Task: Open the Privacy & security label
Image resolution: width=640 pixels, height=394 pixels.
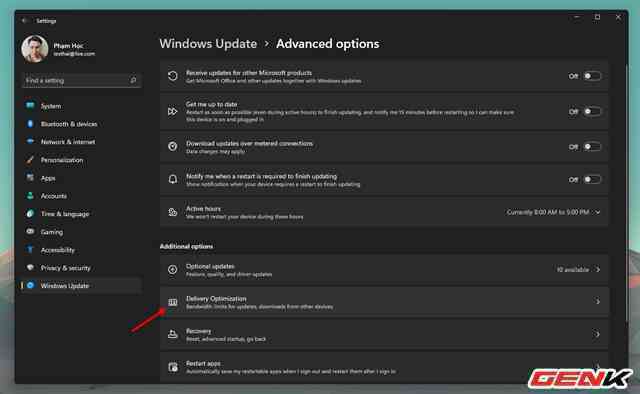Action: [x=66, y=268]
